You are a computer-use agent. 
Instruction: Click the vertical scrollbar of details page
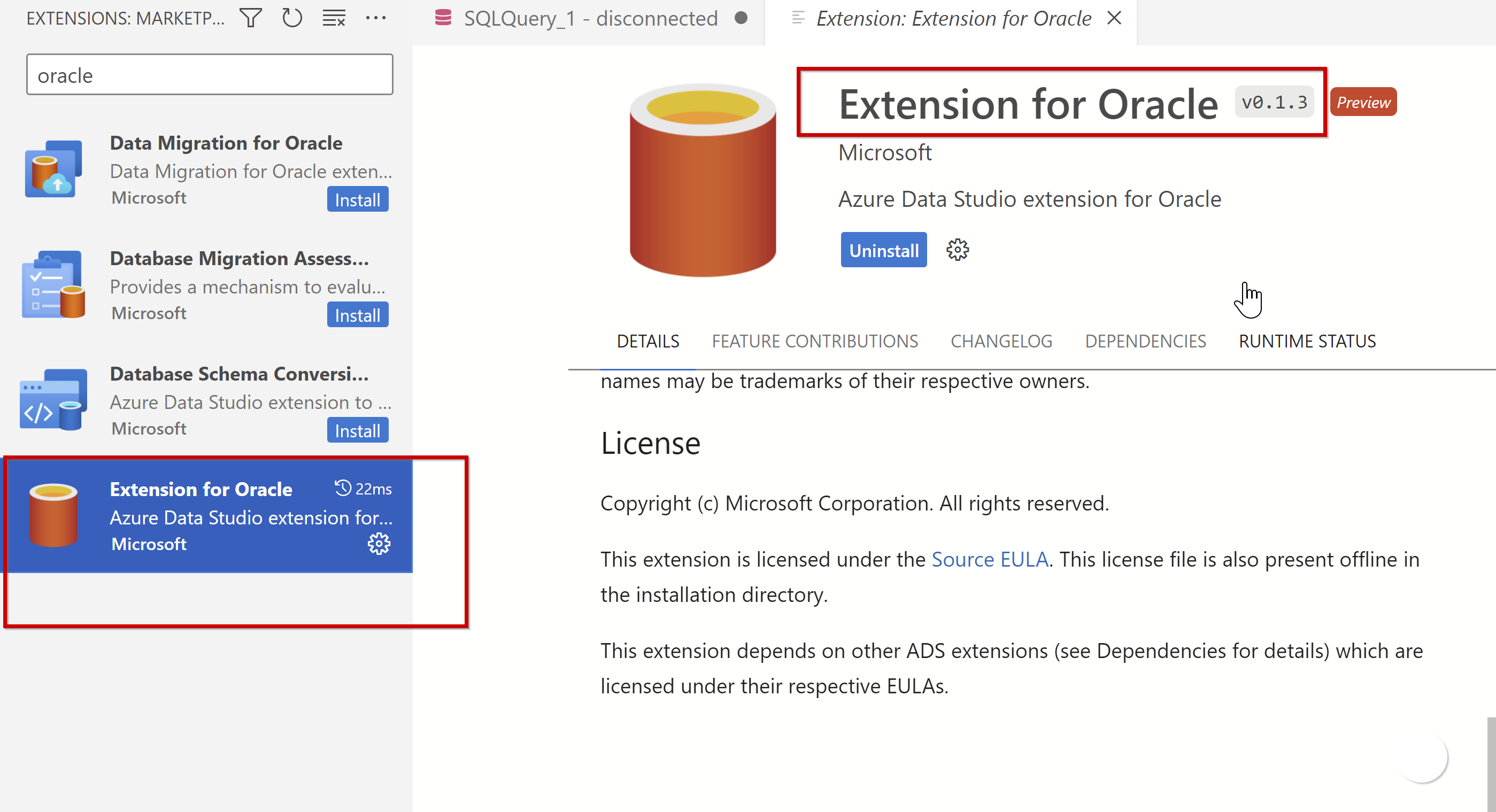1491,764
